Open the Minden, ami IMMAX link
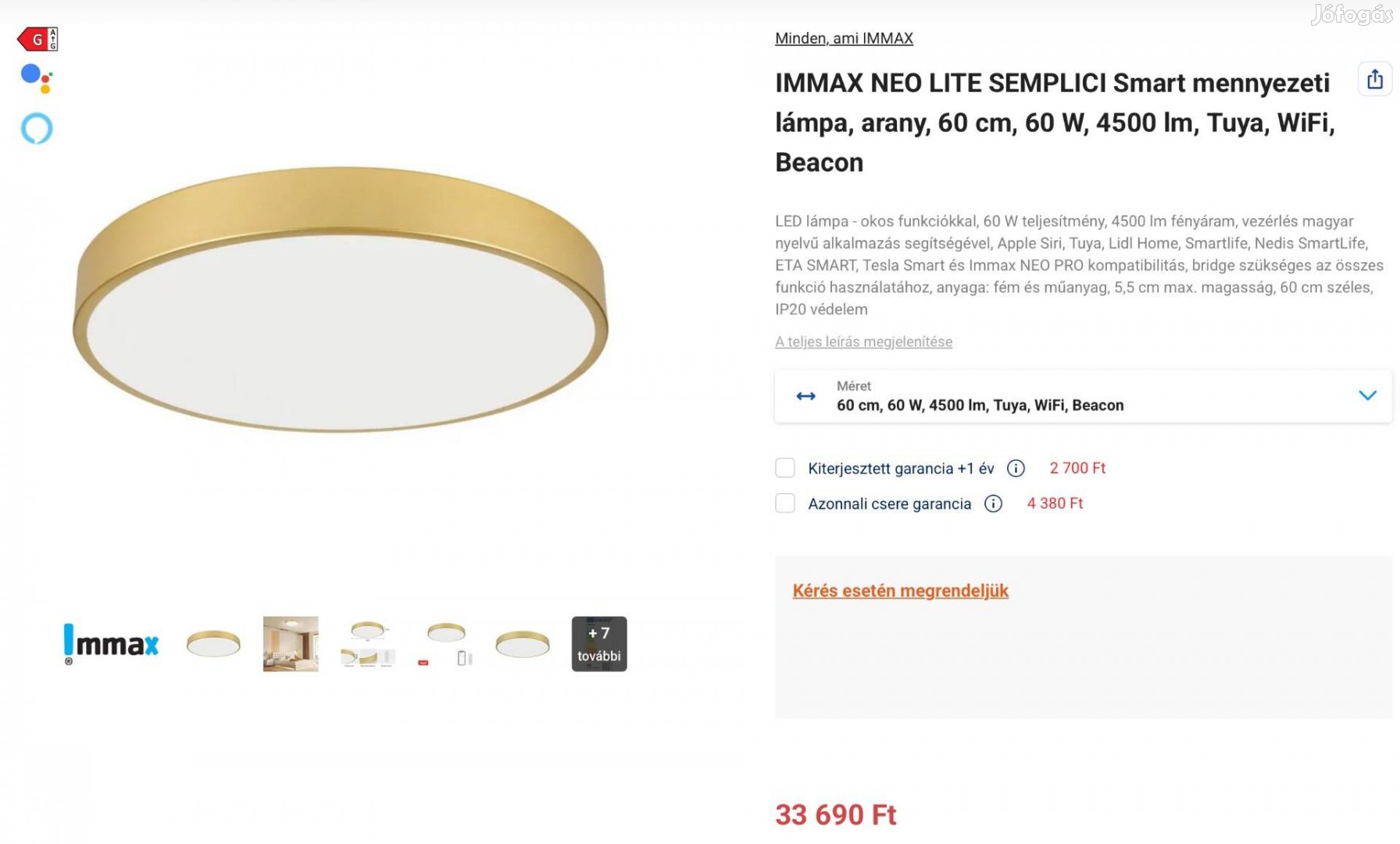Screen dimensions: 1400x844 coord(844,38)
